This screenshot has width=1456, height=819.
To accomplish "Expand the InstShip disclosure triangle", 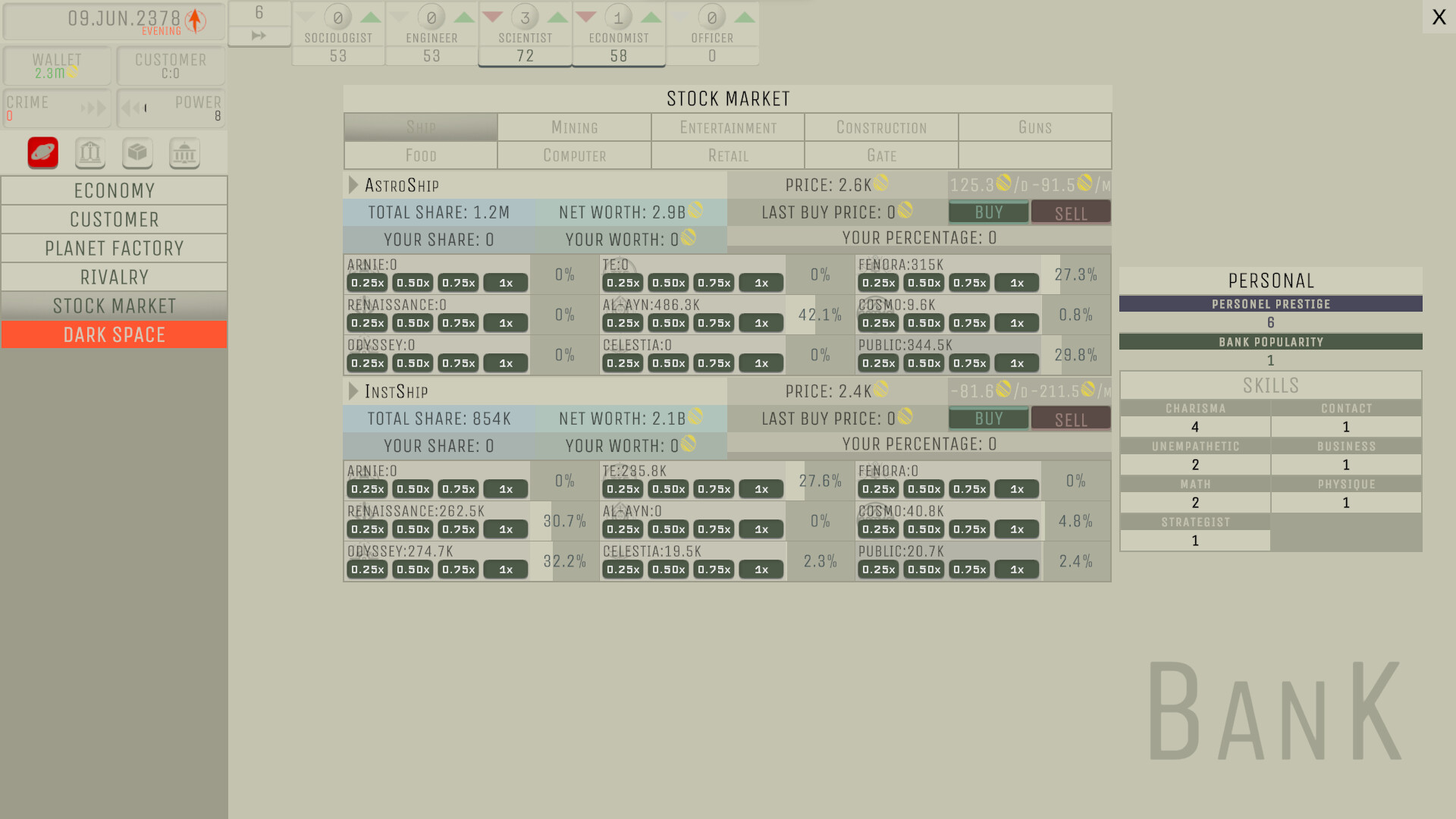I will [x=353, y=391].
